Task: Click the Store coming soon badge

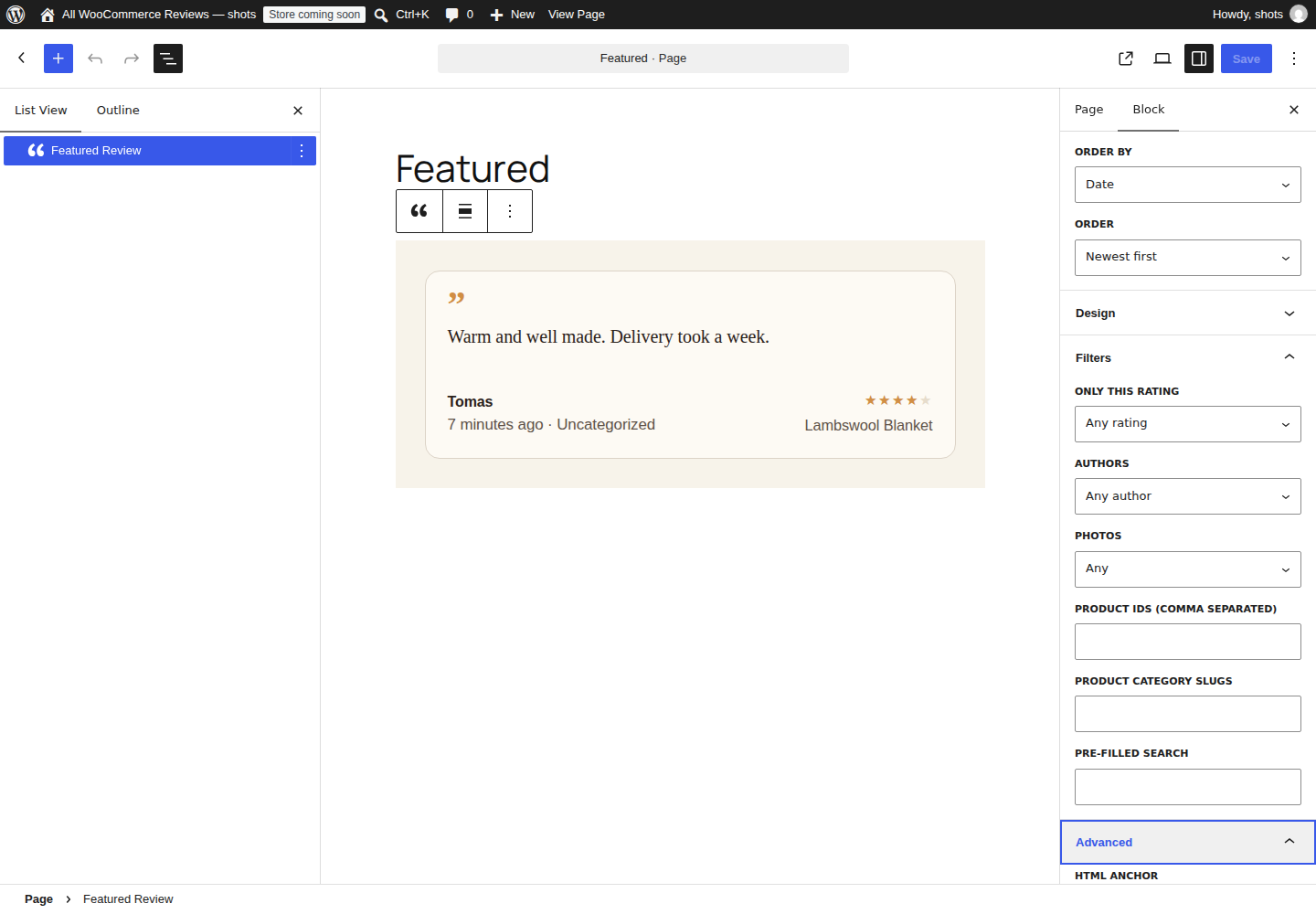Action: pos(314,15)
